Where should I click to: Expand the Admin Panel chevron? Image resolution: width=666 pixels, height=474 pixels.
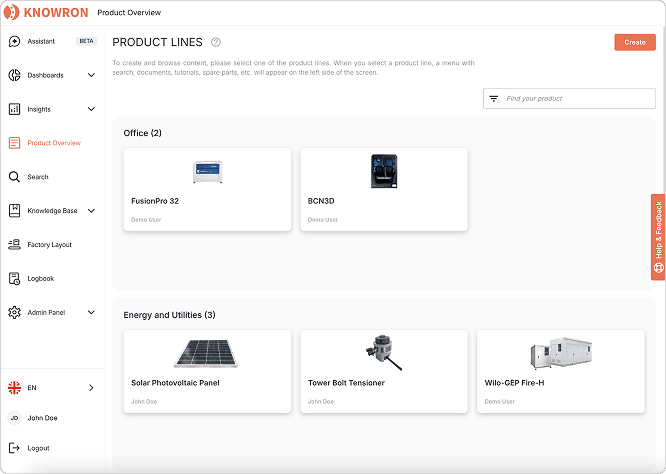tap(91, 312)
